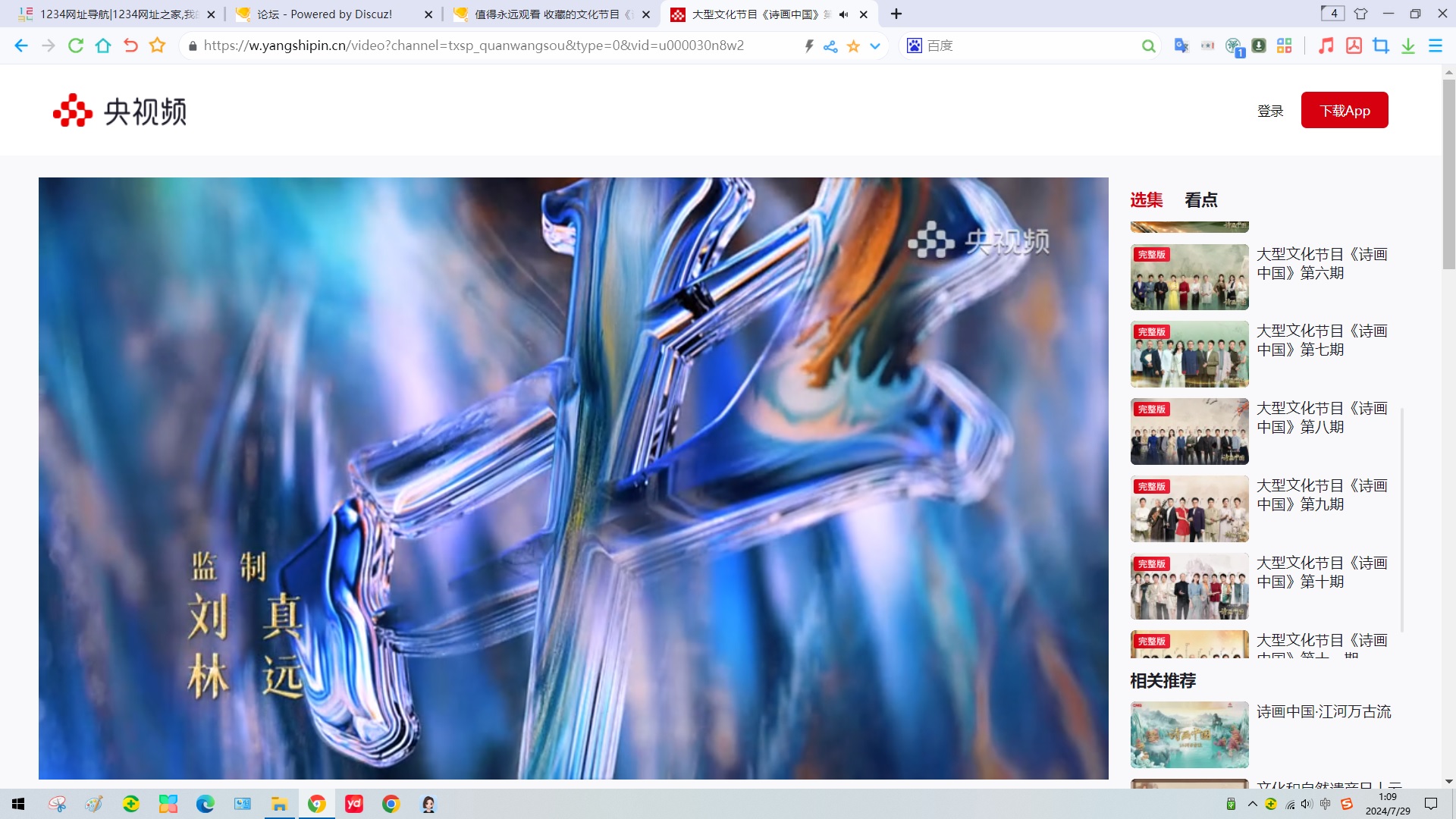1456x819 pixels.
Task: Open the translate extension icon
Action: (1181, 45)
